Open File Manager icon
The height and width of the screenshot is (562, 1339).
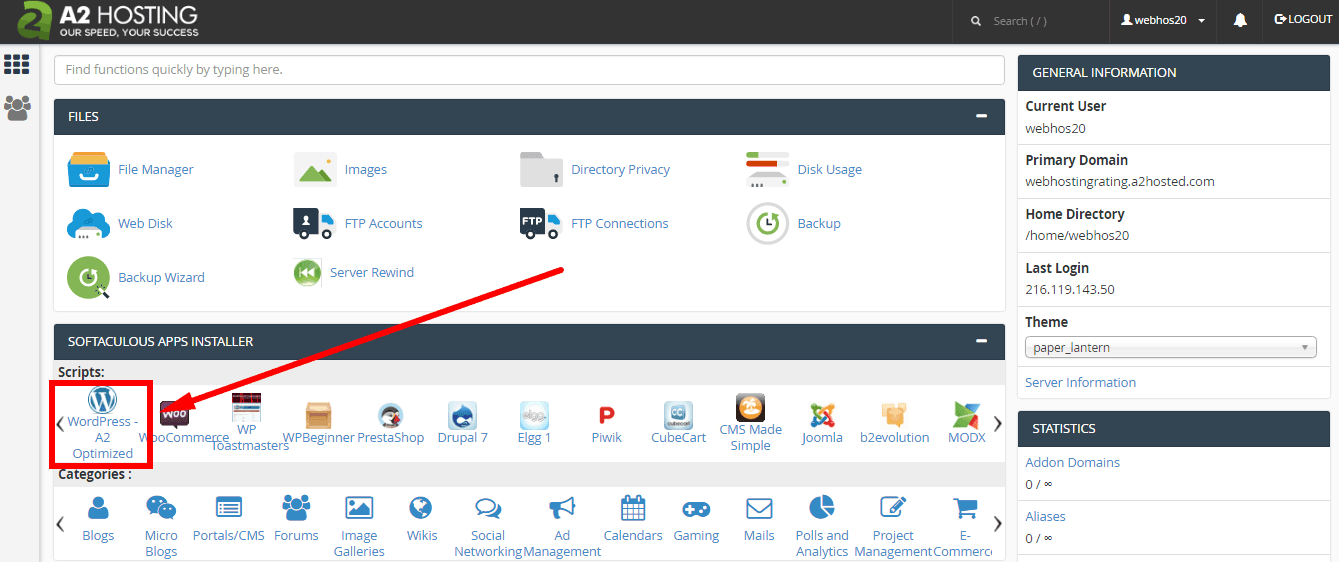pyautogui.click(x=88, y=170)
